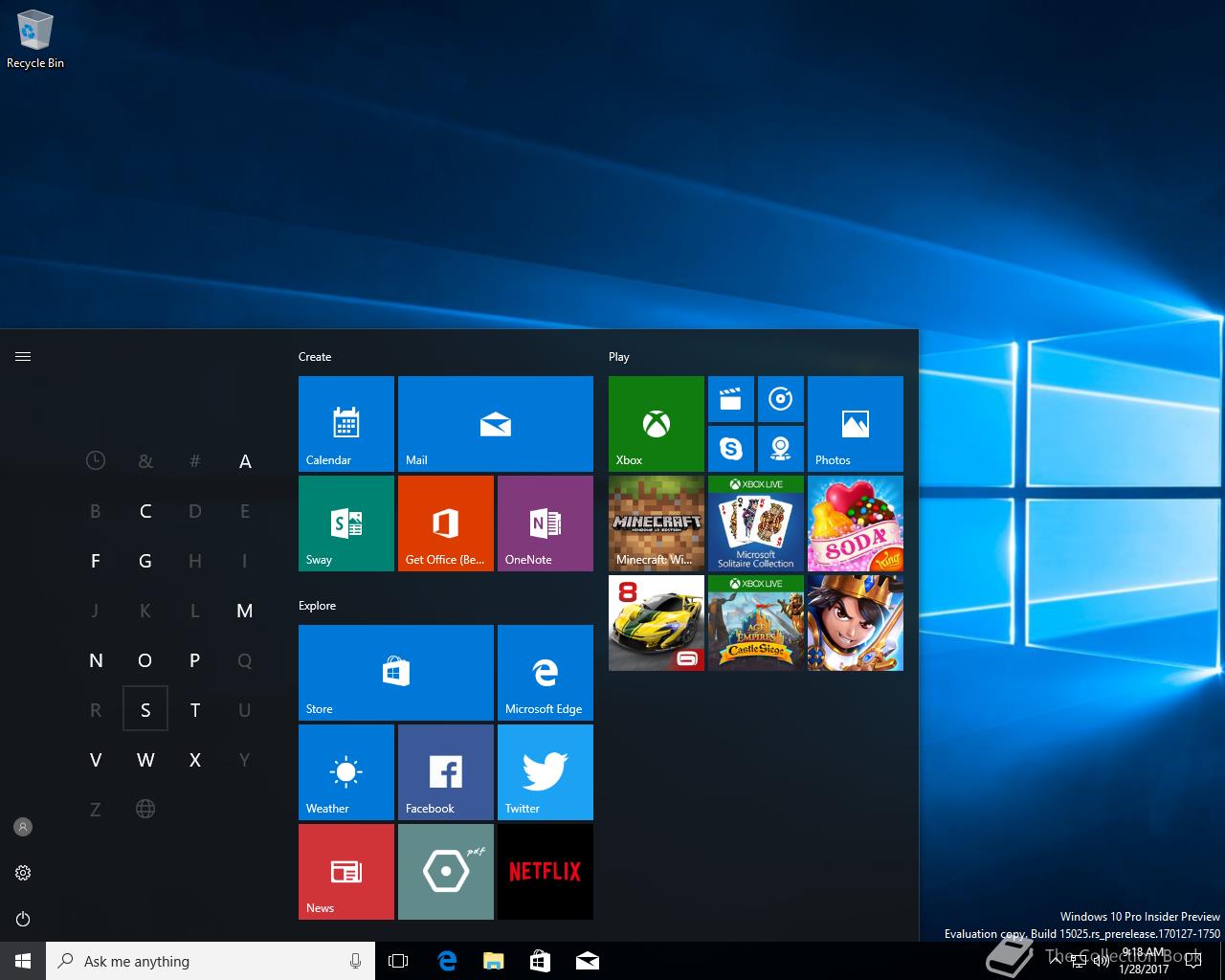Open the hexagon pdf app tile
The height and width of the screenshot is (980, 1225).
pyautogui.click(x=446, y=872)
